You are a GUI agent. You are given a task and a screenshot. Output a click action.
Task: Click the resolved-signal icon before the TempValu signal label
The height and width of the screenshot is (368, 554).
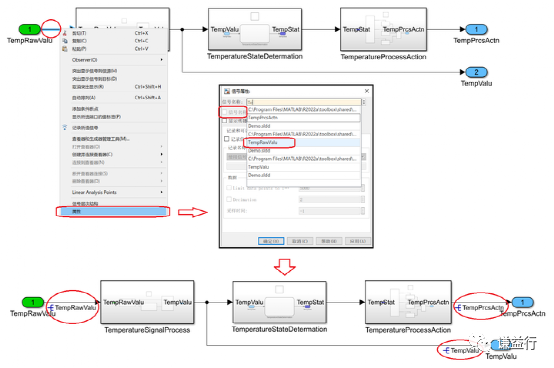pyautogui.click(x=447, y=350)
